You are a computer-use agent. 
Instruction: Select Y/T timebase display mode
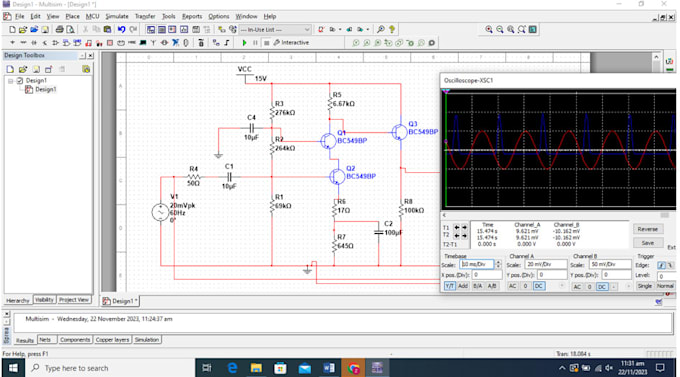click(x=450, y=286)
